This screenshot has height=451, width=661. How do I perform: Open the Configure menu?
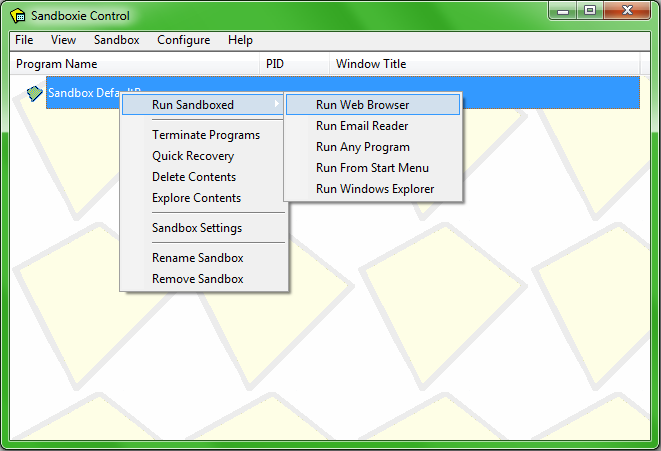(184, 40)
